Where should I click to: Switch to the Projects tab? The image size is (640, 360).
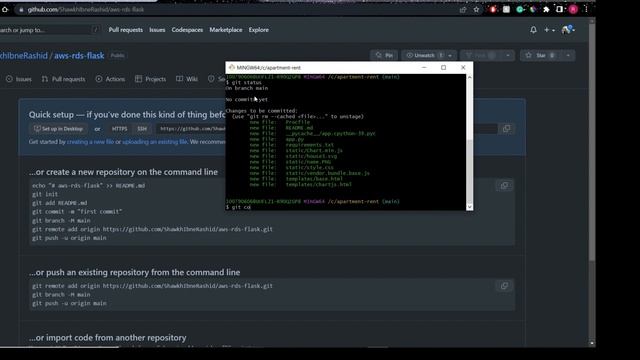150,79
